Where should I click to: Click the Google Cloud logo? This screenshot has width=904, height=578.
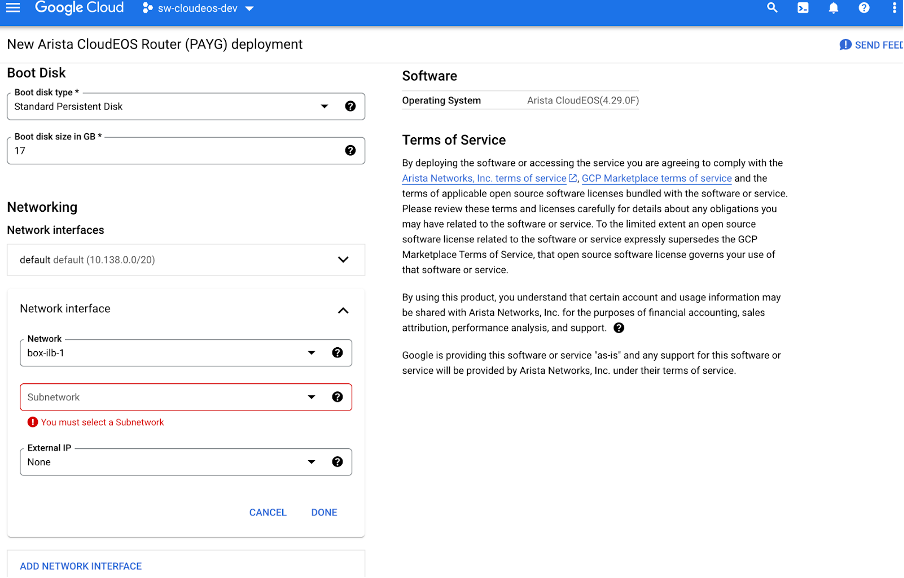(x=79, y=8)
